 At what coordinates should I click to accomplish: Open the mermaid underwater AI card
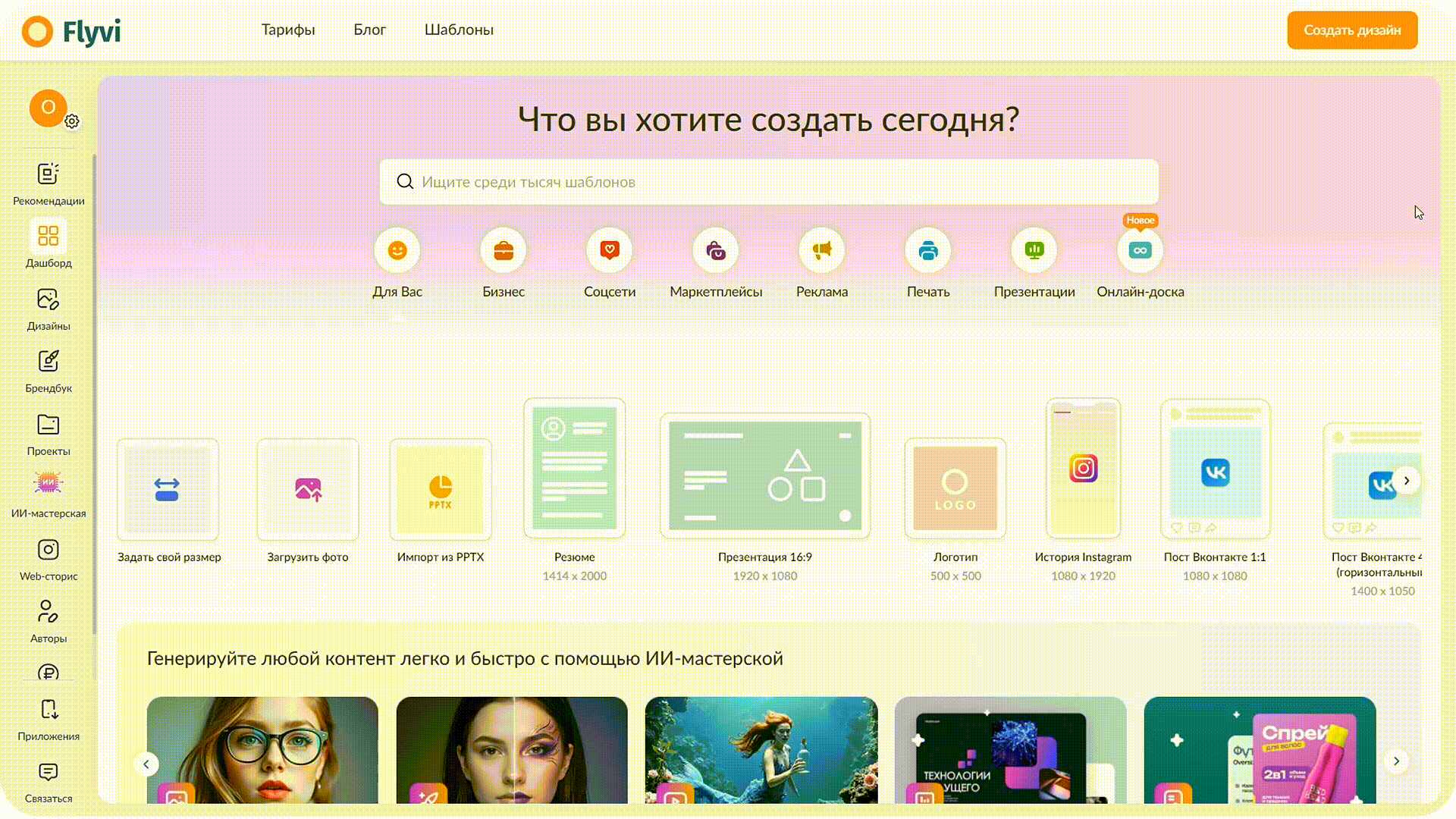761,750
